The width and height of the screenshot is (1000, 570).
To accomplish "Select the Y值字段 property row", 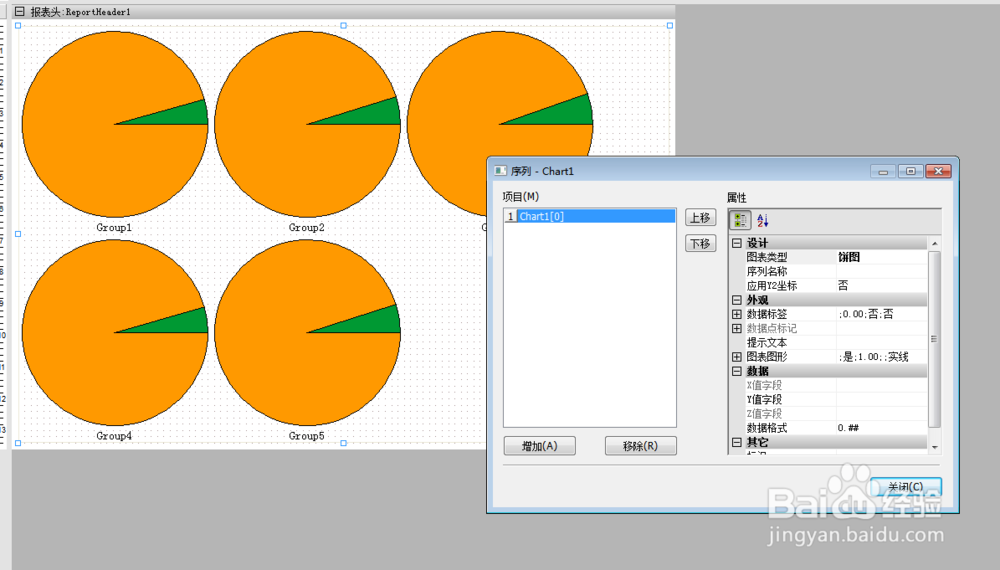I will pos(835,399).
